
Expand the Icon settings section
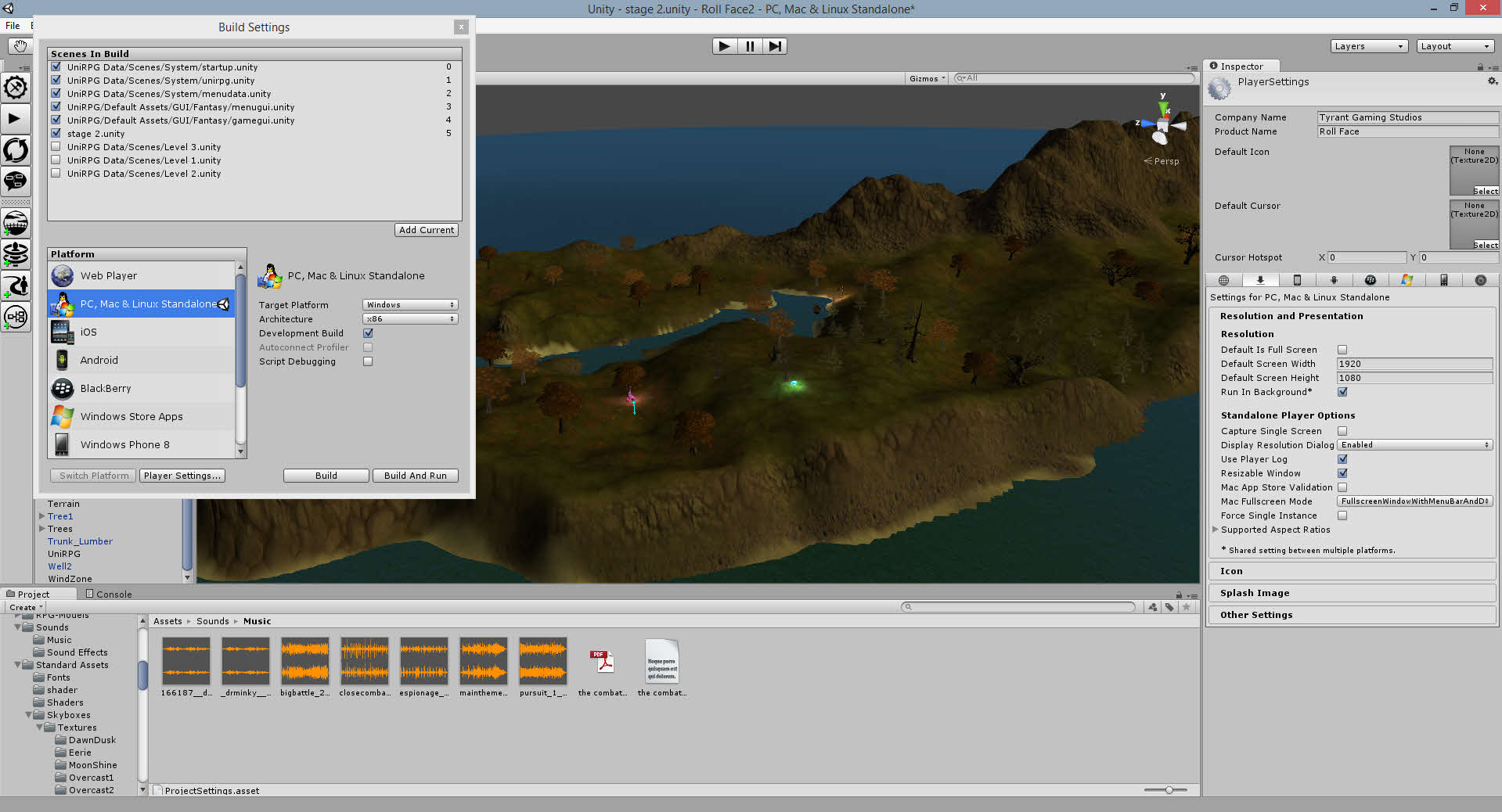point(1352,571)
